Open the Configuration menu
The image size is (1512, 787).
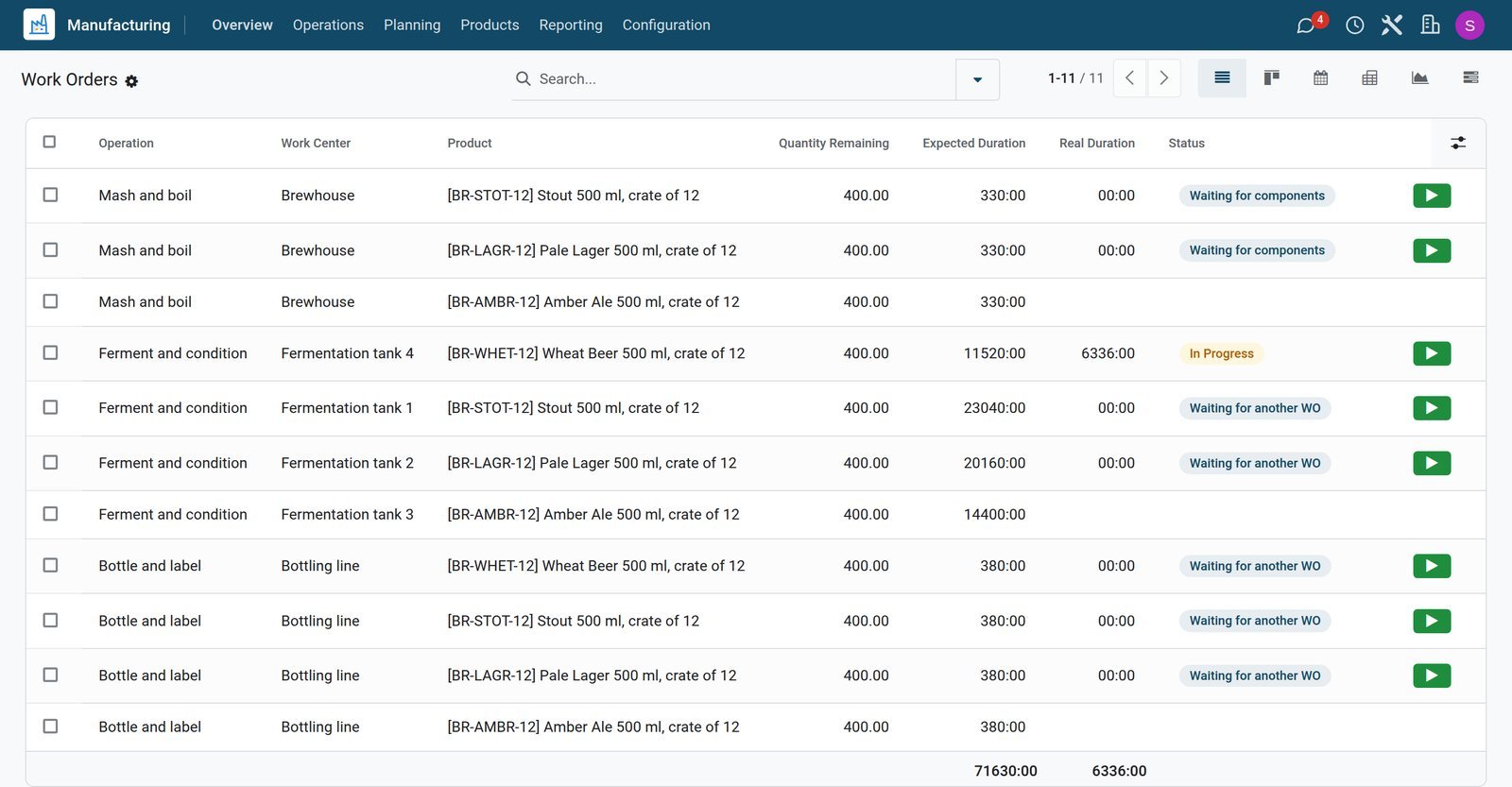click(x=666, y=26)
